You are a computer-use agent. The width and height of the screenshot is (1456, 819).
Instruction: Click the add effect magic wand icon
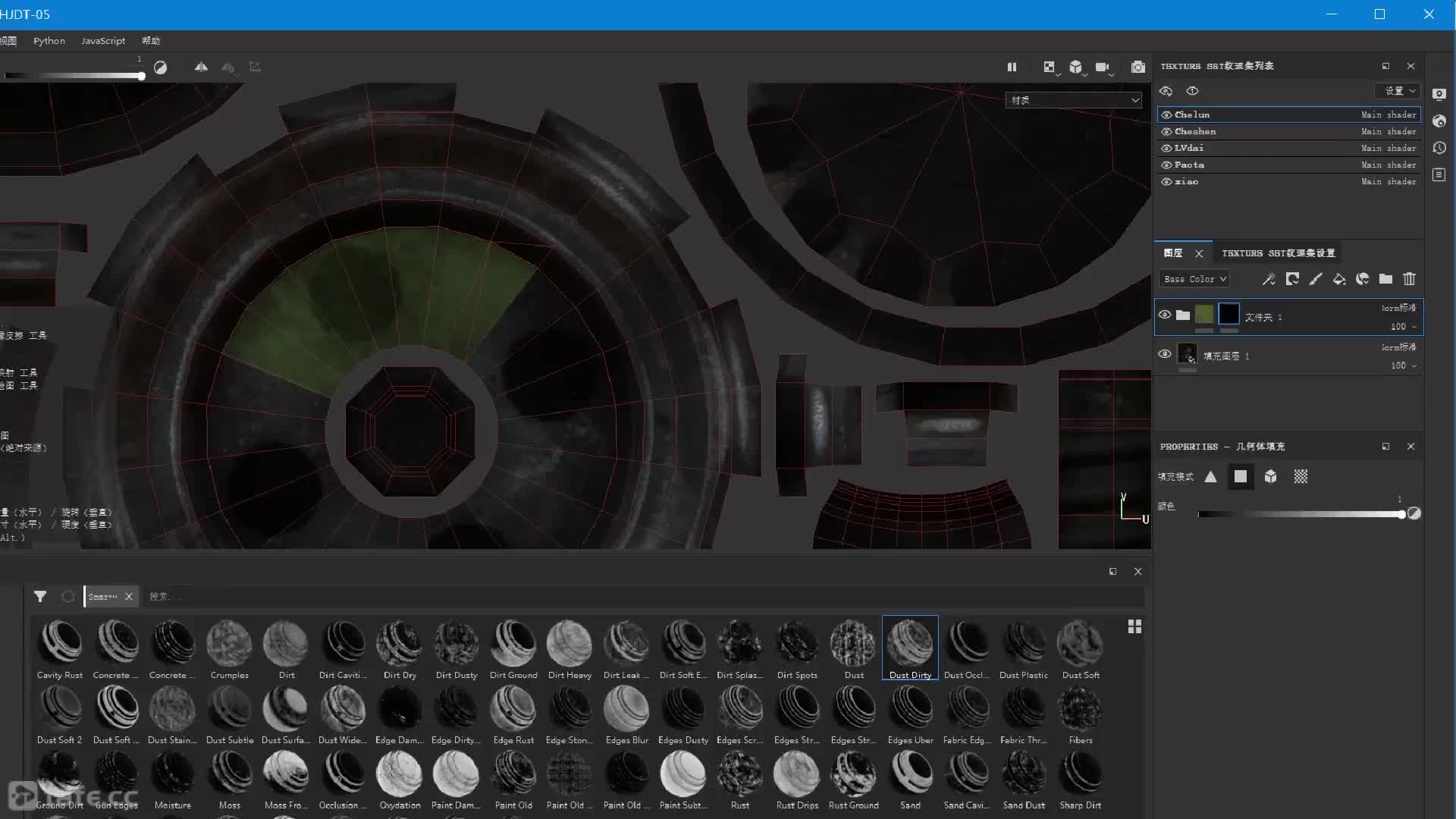[1269, 279]
